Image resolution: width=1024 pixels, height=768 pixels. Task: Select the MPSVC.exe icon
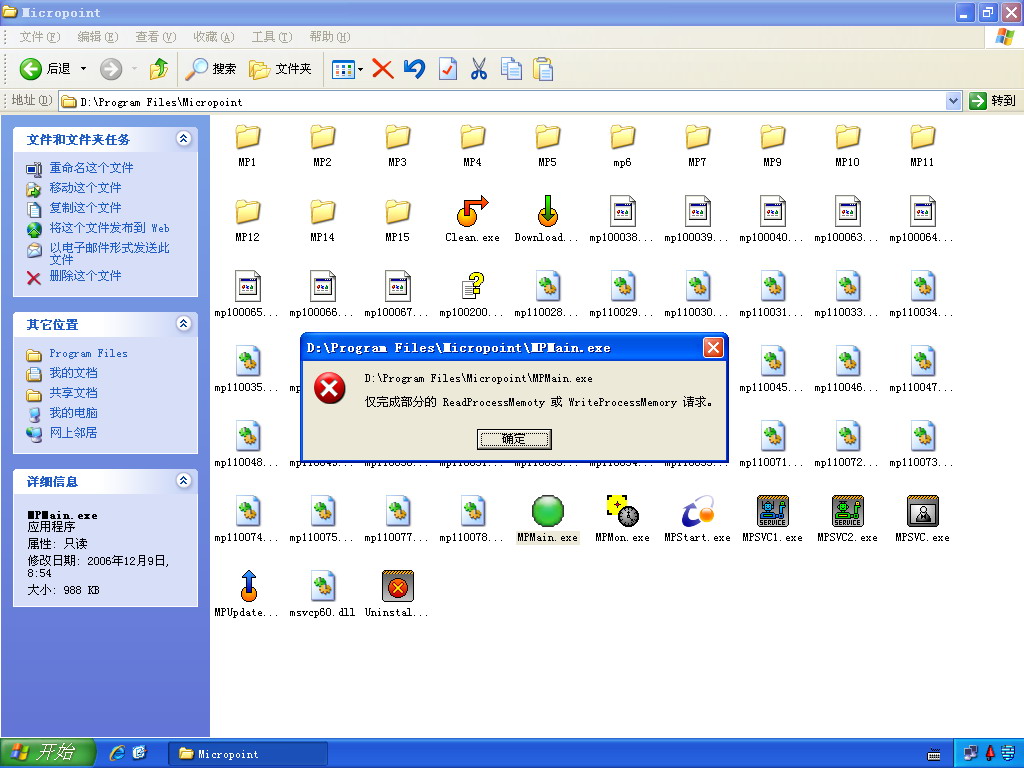923,511
